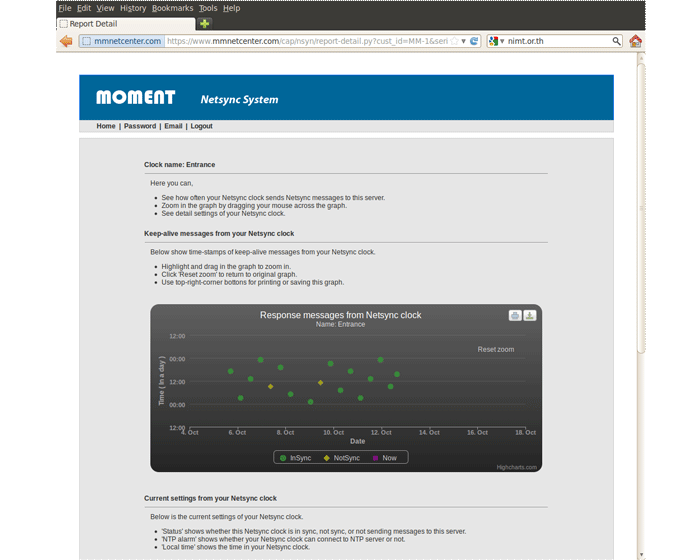
Task: Click chart title 'Response messages from Netsync clock'
Action: 341,315
